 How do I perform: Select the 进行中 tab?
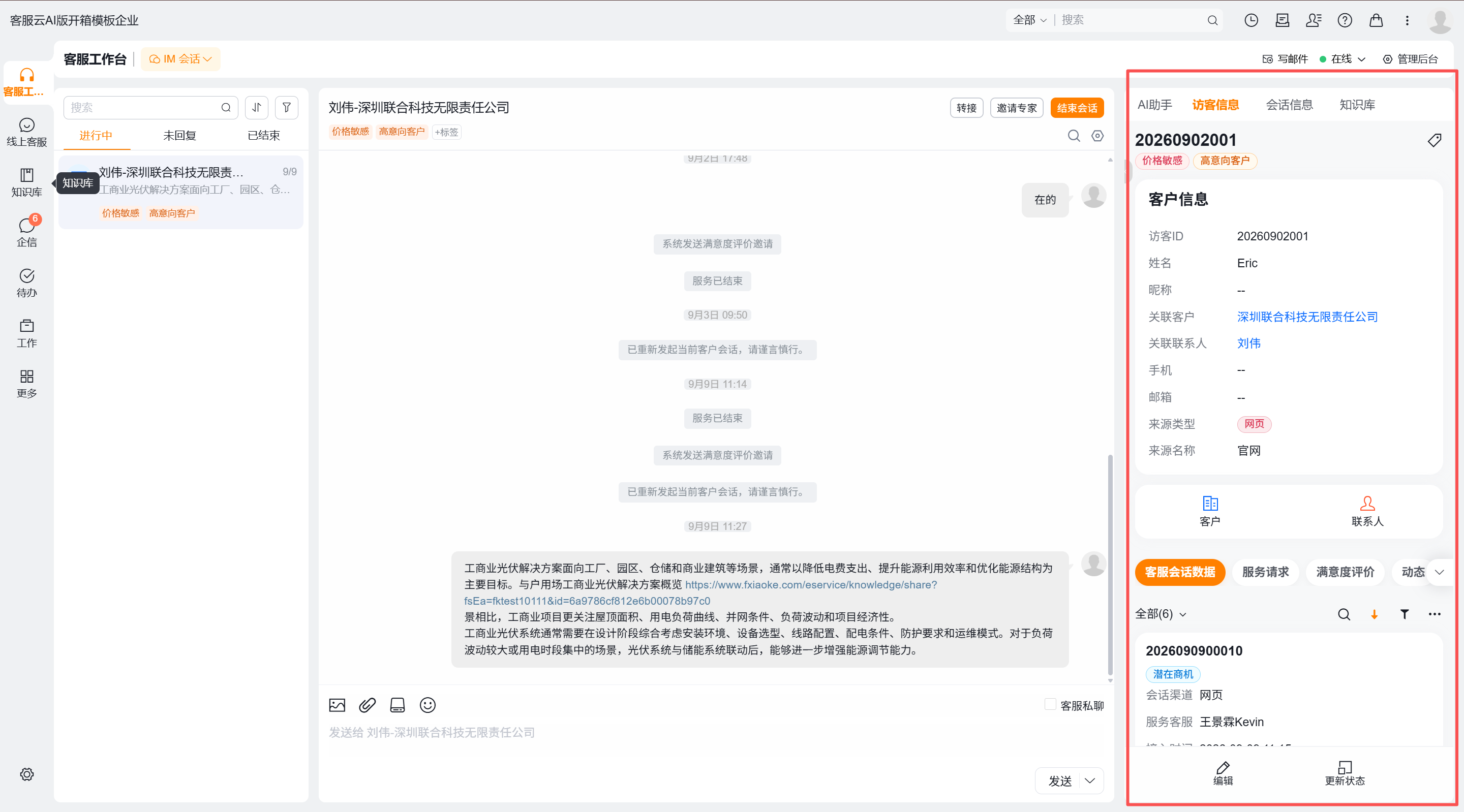96,136
